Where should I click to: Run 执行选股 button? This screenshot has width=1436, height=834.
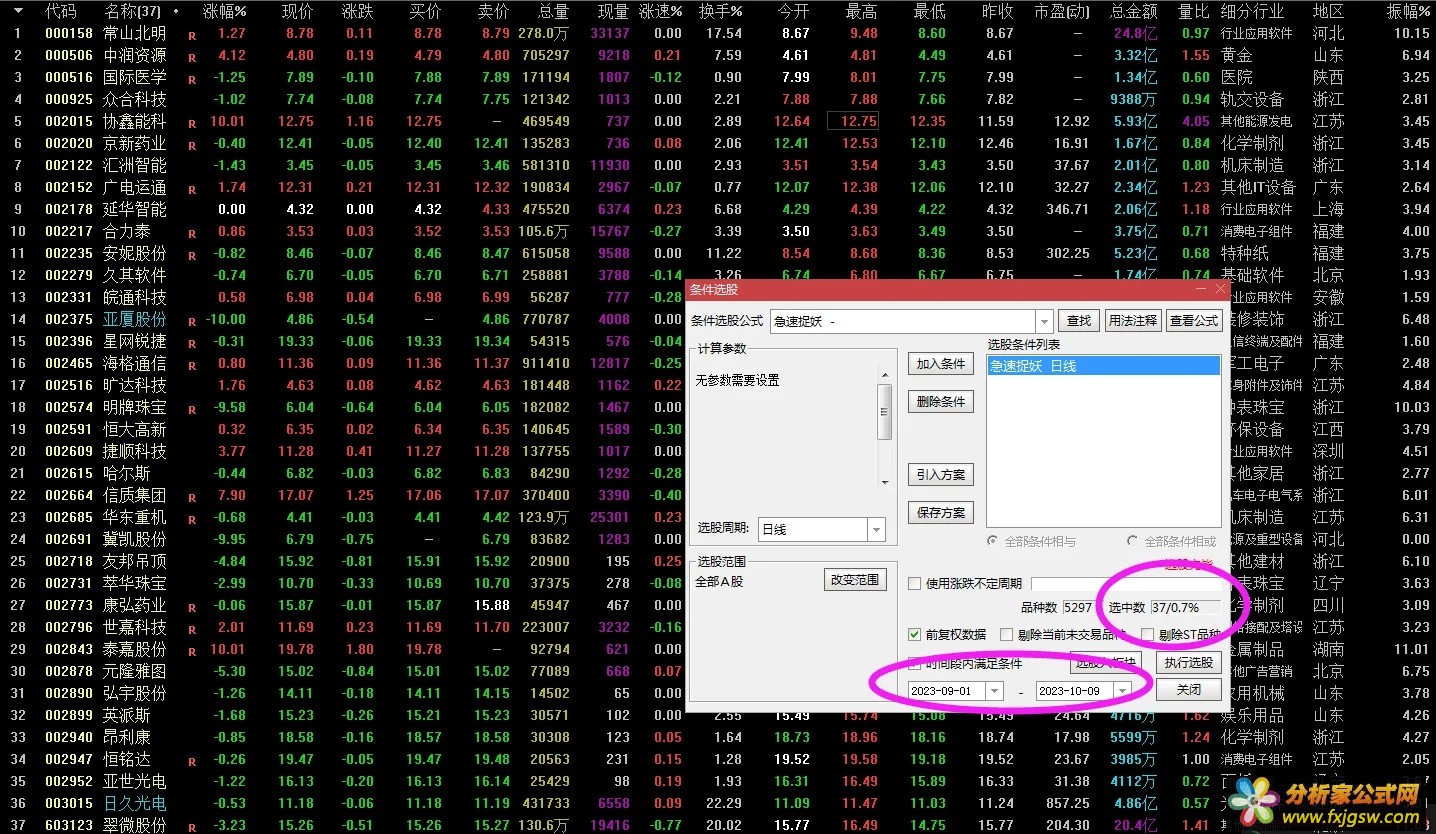pyautogui.click(x=1188, y=662)
